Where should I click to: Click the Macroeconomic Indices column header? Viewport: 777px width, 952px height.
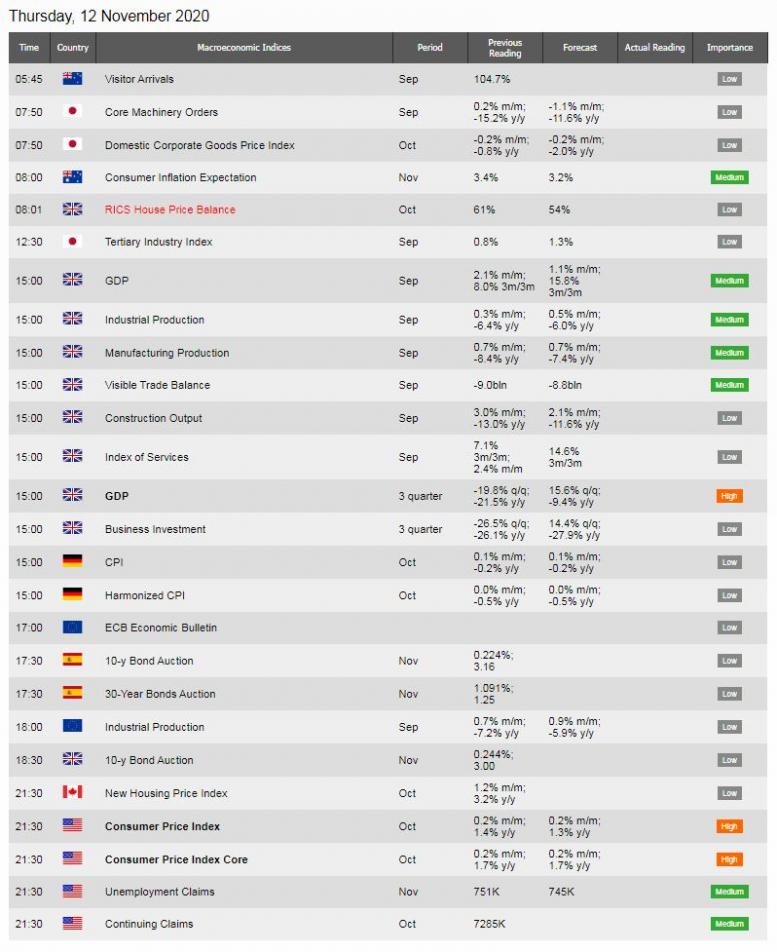(244, 47)
